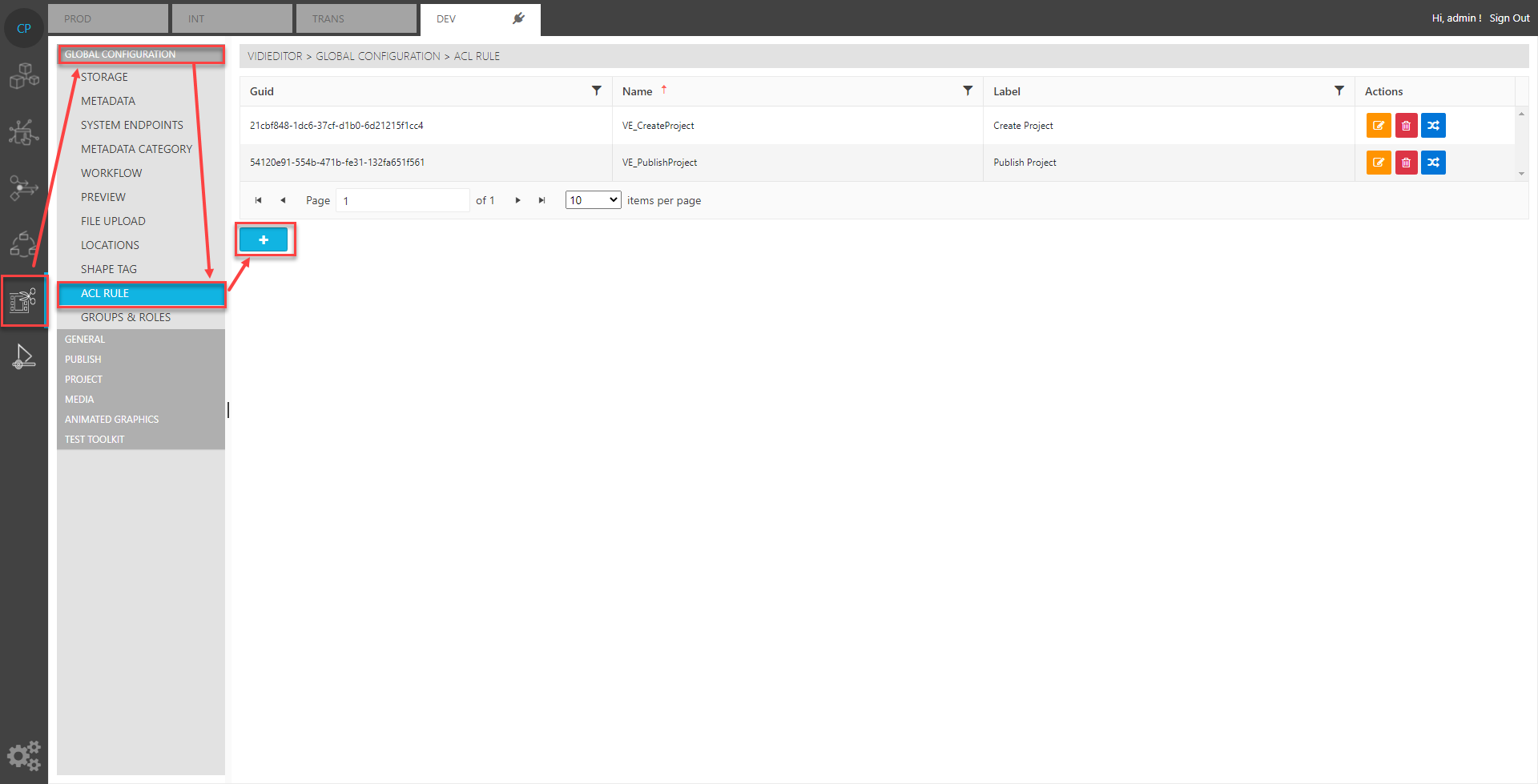Delete the VE_CreateProject rule

[1406, 126]
